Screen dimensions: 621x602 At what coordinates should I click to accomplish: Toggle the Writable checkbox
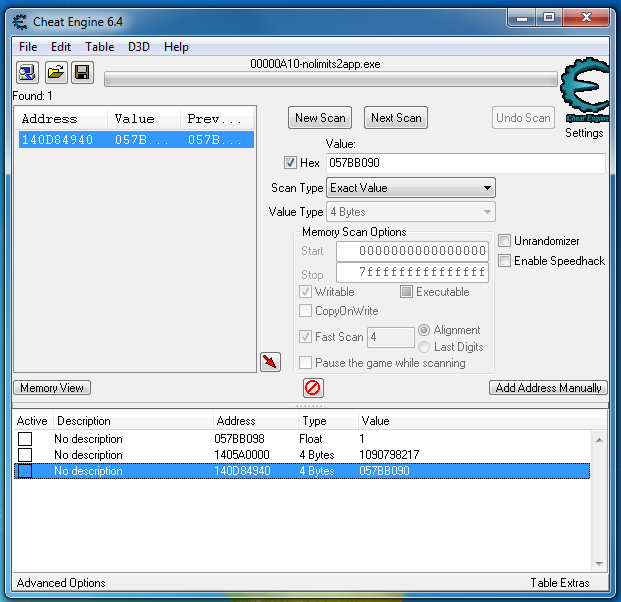pyautogui.click(x=305, y=291)
